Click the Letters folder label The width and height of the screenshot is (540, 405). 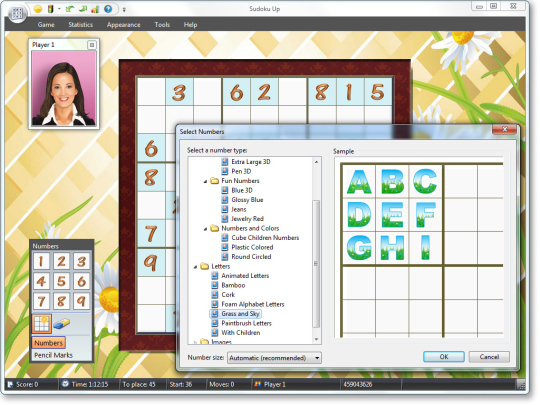220,267
